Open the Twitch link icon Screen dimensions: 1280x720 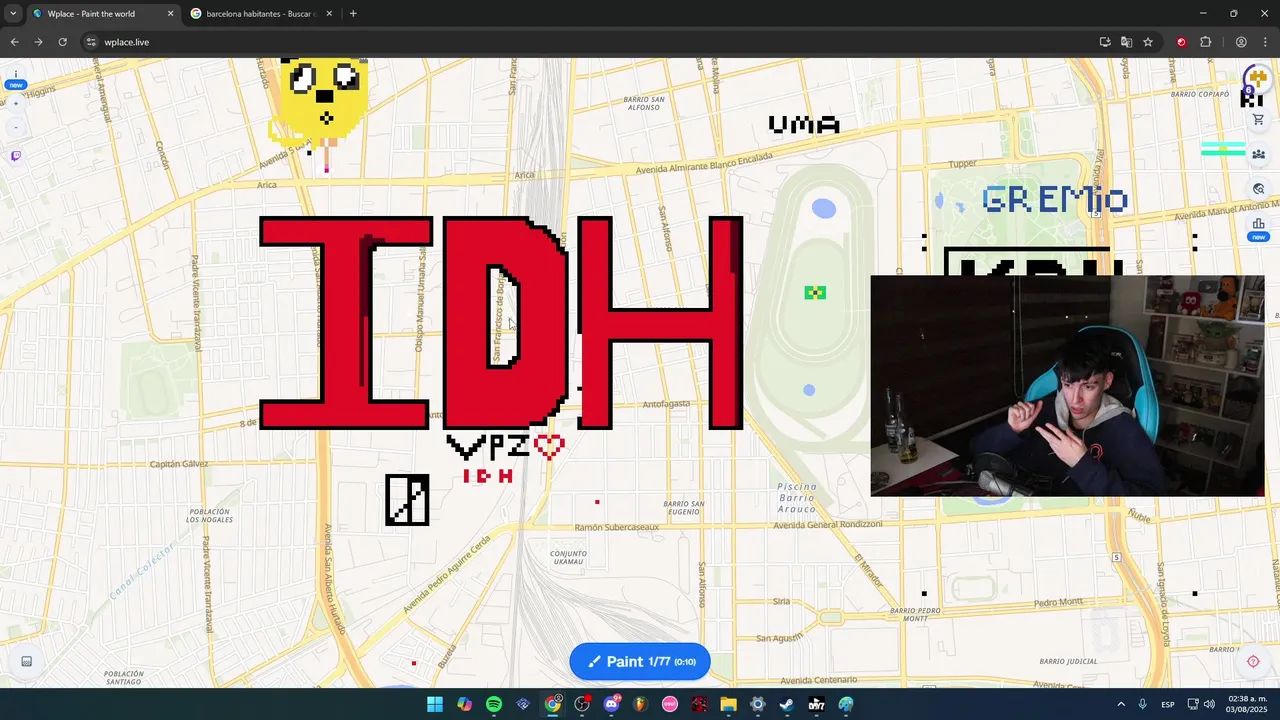click(x=16, y=156)
